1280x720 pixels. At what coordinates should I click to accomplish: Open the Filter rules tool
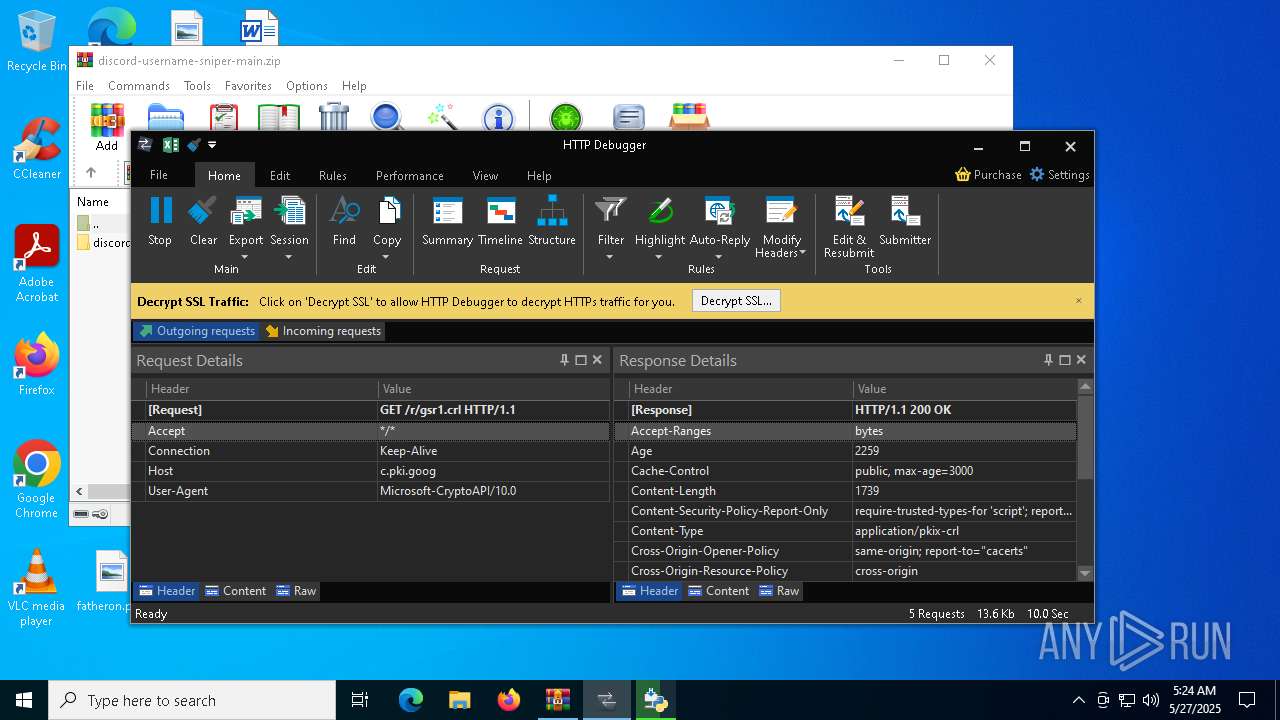(x=611, y=221)
